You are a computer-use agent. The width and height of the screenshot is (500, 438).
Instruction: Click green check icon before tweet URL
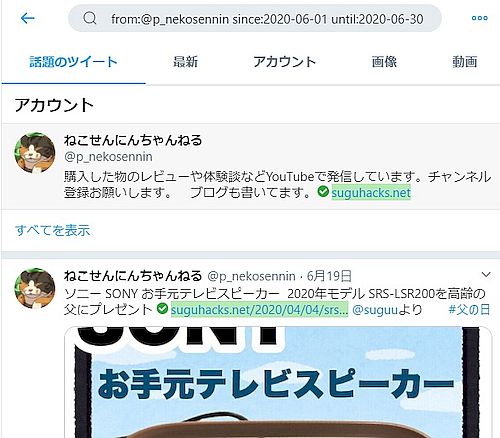[x=162, y=309]
